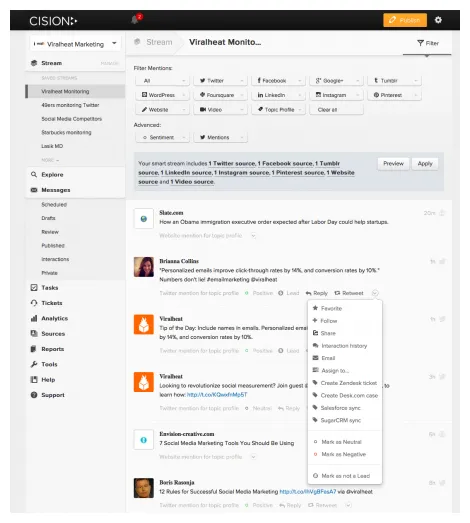This screenshot has height=523, width=470.
Task: Choose Create Zendesk ticket
Action: pos(345,383)
